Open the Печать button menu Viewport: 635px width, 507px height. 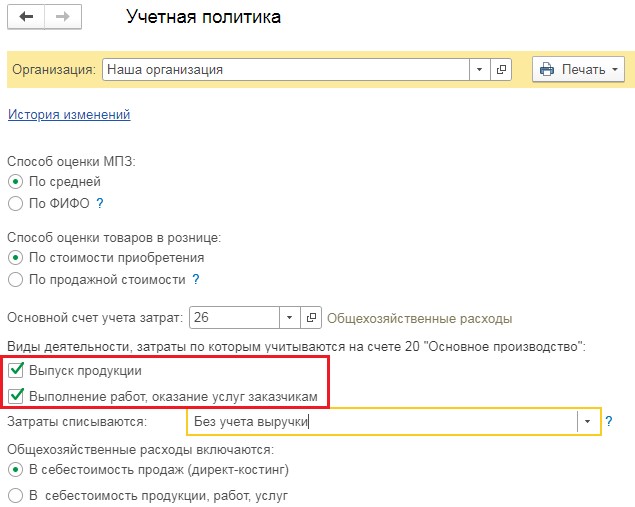pyautogui.click(x=578, y=69)
